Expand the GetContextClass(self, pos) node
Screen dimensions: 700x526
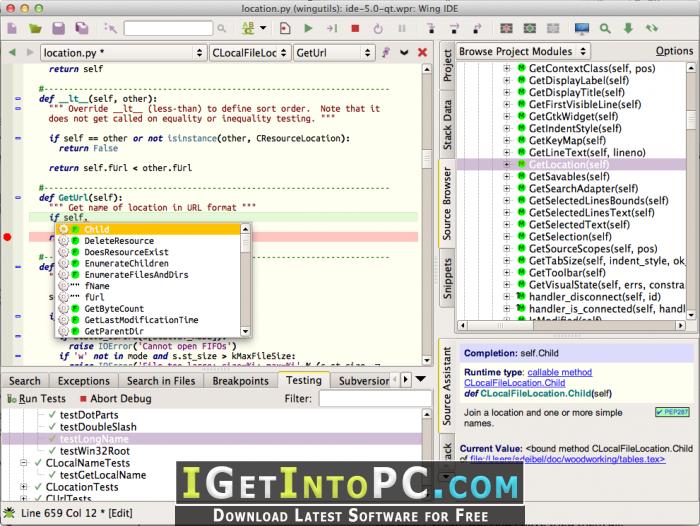click(x=506, y=68)
